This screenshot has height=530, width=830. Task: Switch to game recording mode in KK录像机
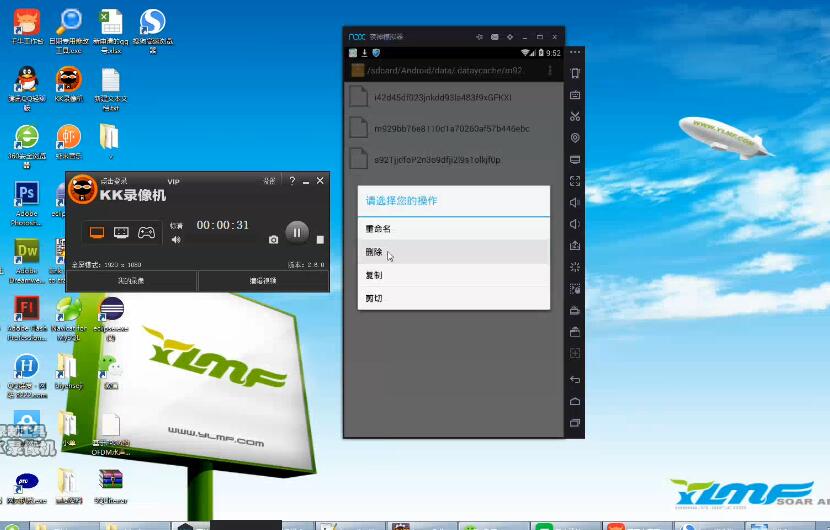[x=146, y=232]
